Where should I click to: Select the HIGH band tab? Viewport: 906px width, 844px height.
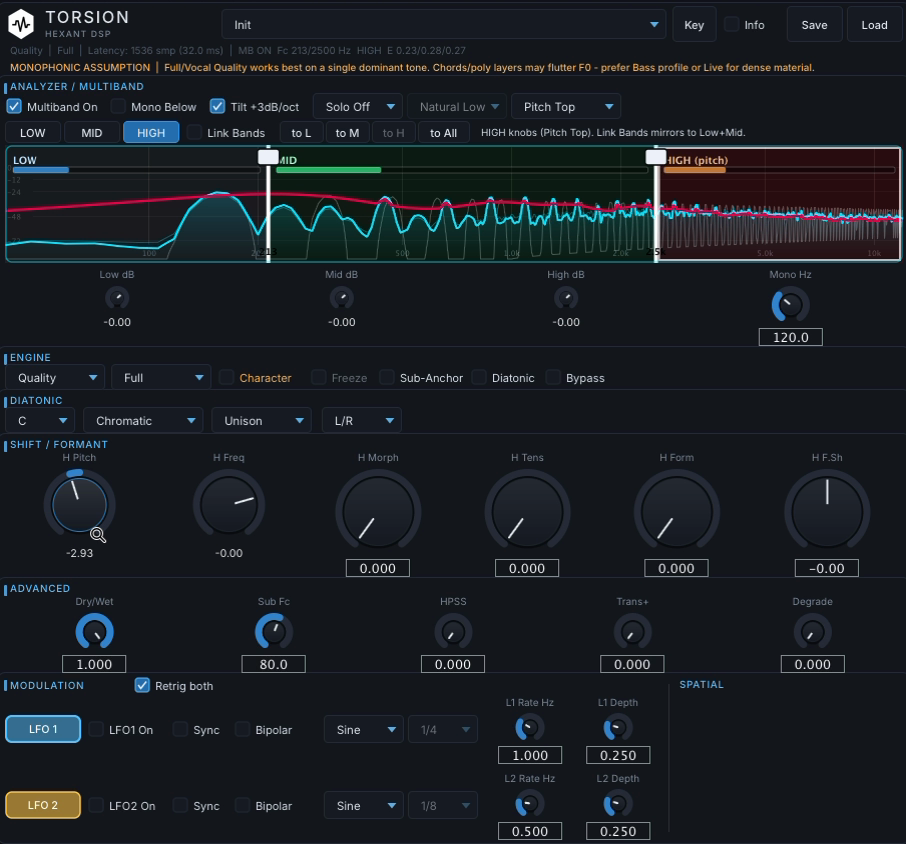151,132
